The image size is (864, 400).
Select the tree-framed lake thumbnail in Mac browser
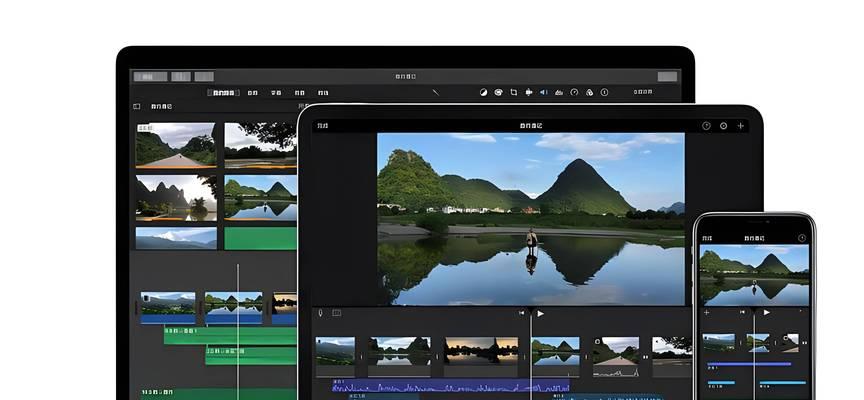coord(261,145)
